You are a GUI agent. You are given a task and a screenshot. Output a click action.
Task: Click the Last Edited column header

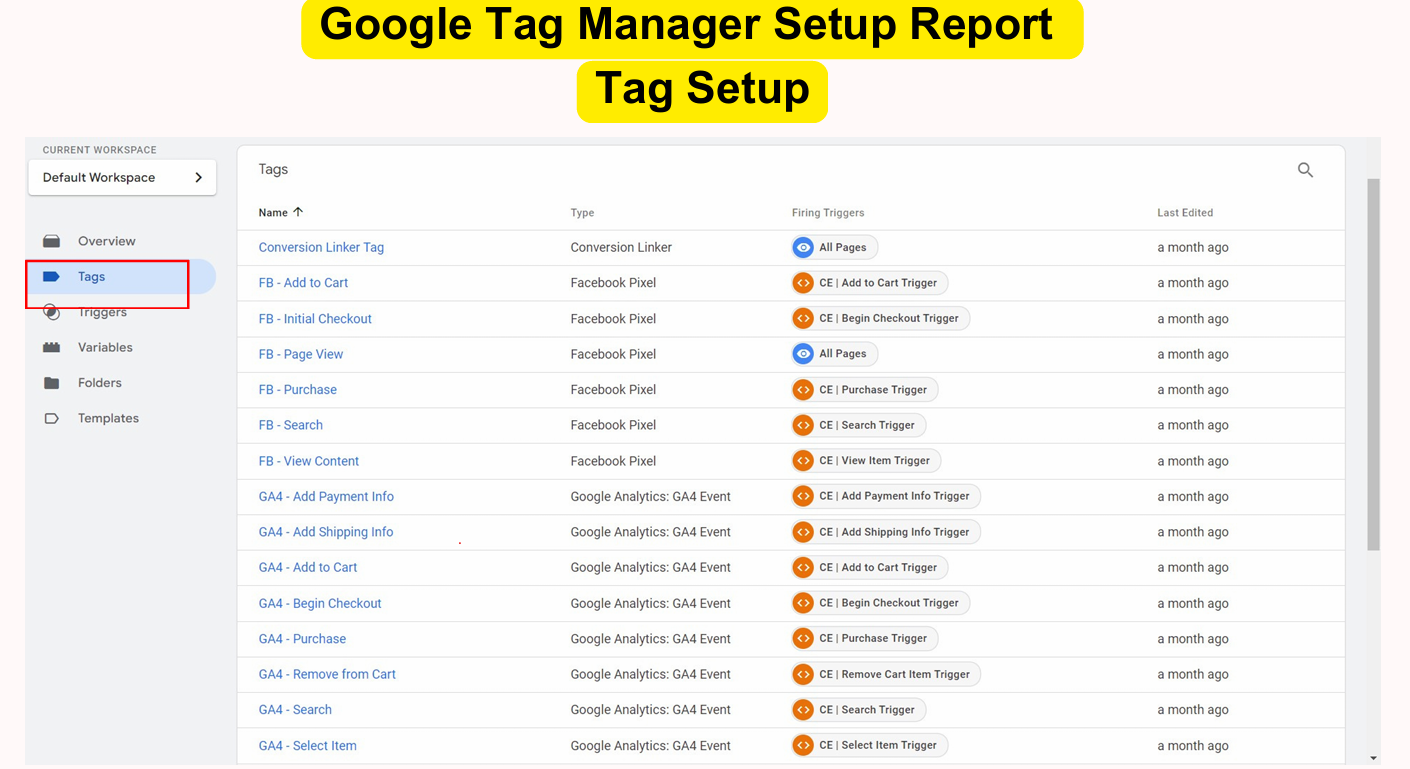(1185, 213)
